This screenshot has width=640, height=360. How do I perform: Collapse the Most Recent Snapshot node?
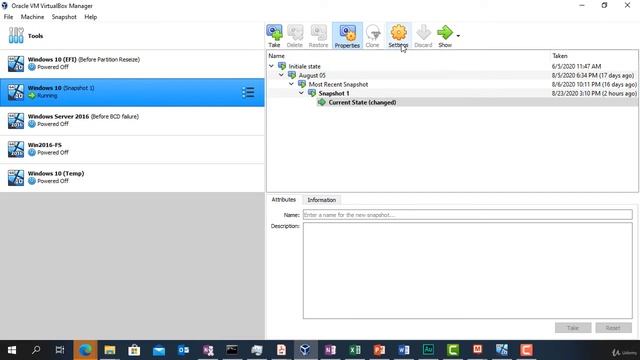291,84
